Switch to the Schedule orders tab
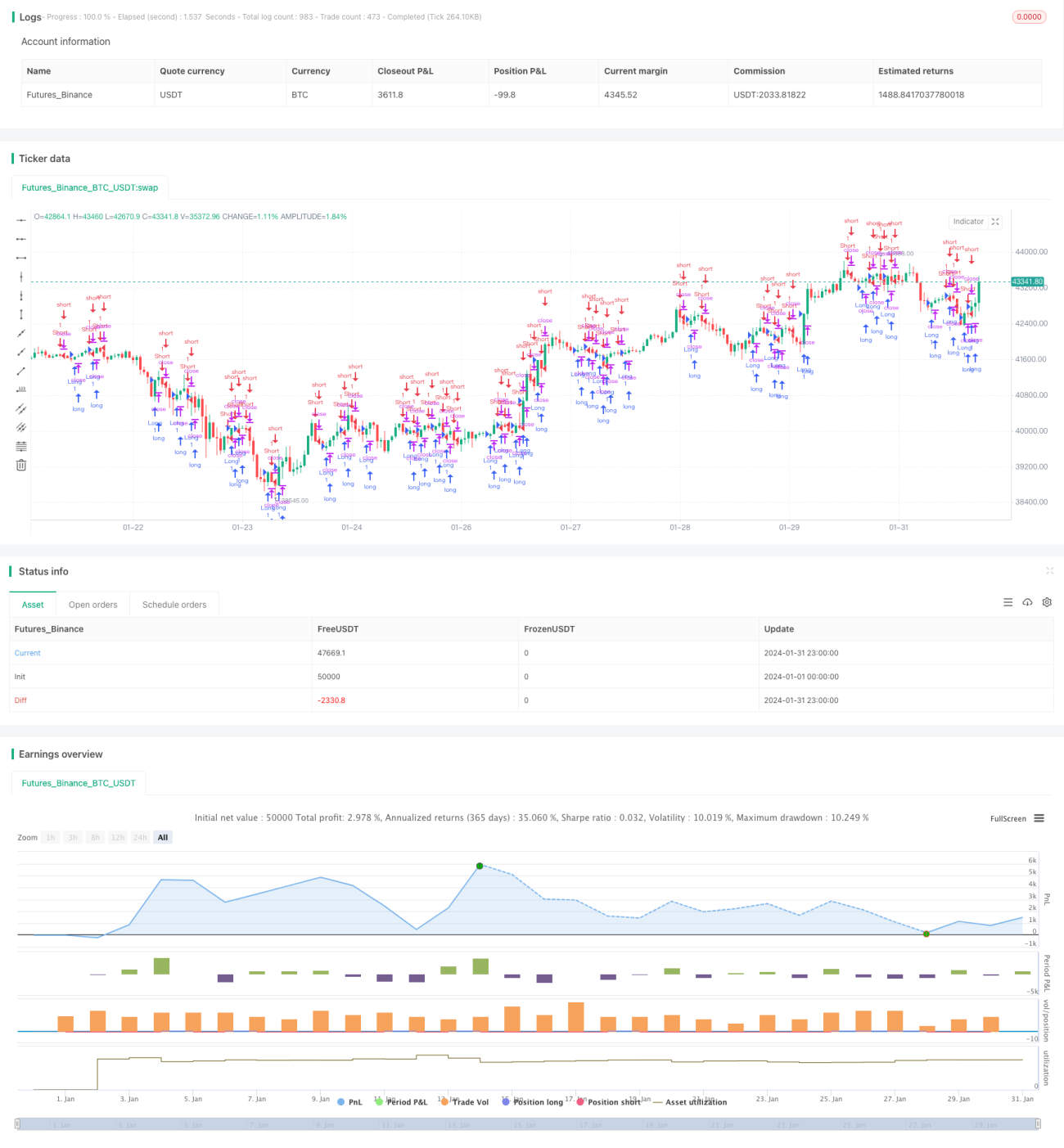This screenshot has height=1148, width=1064. (174, 605)
